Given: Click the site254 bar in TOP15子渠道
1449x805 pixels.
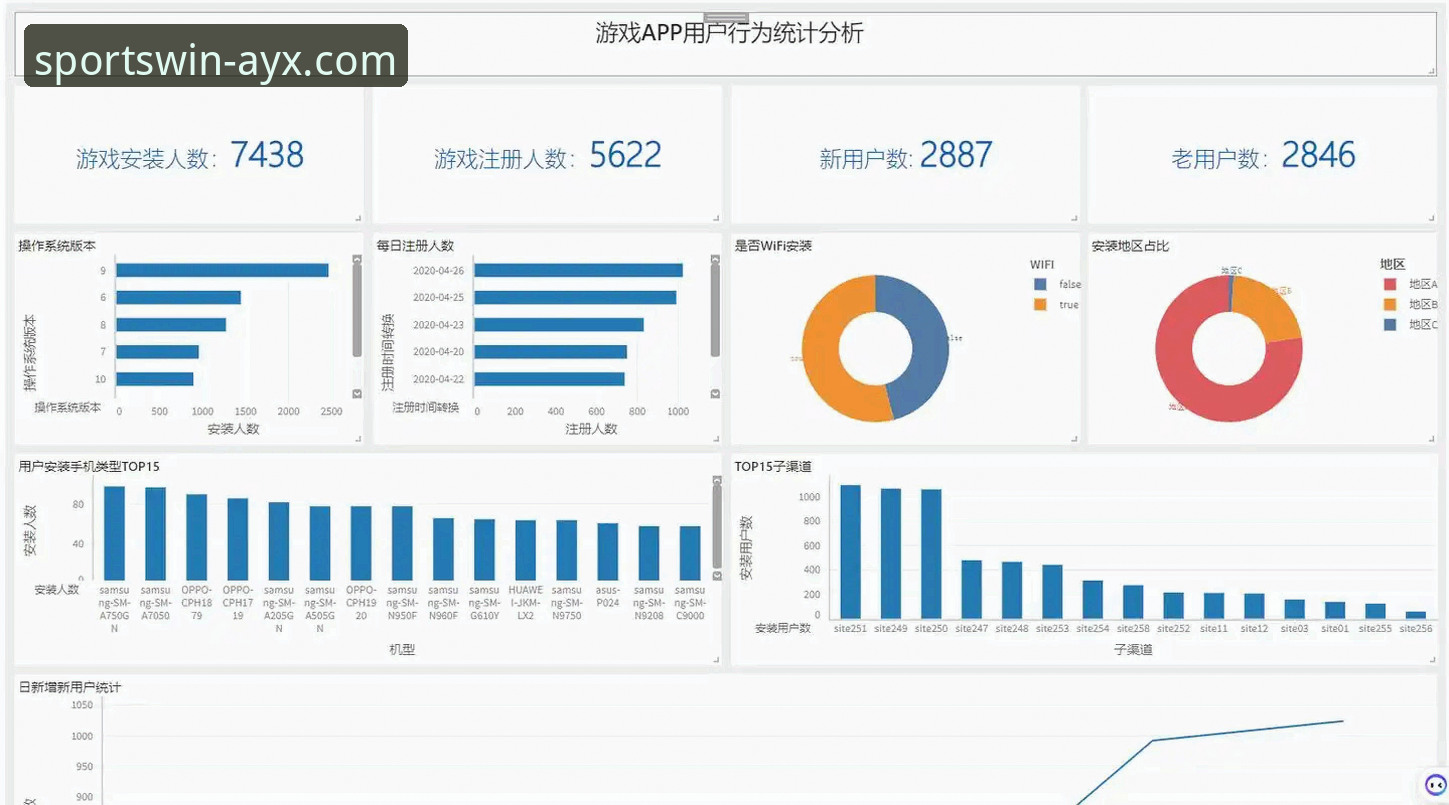Looking at the screenshot, I should 1092,600.
